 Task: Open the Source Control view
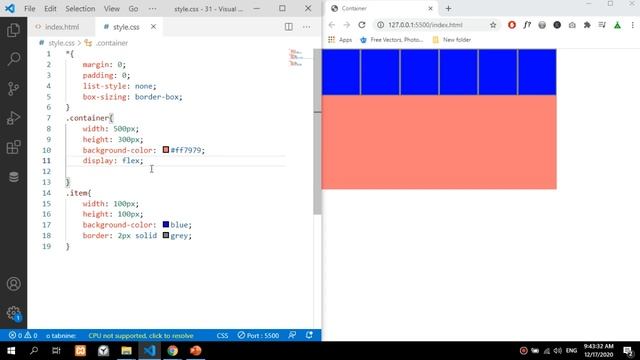pyautogui.click(x=13, y=89)
